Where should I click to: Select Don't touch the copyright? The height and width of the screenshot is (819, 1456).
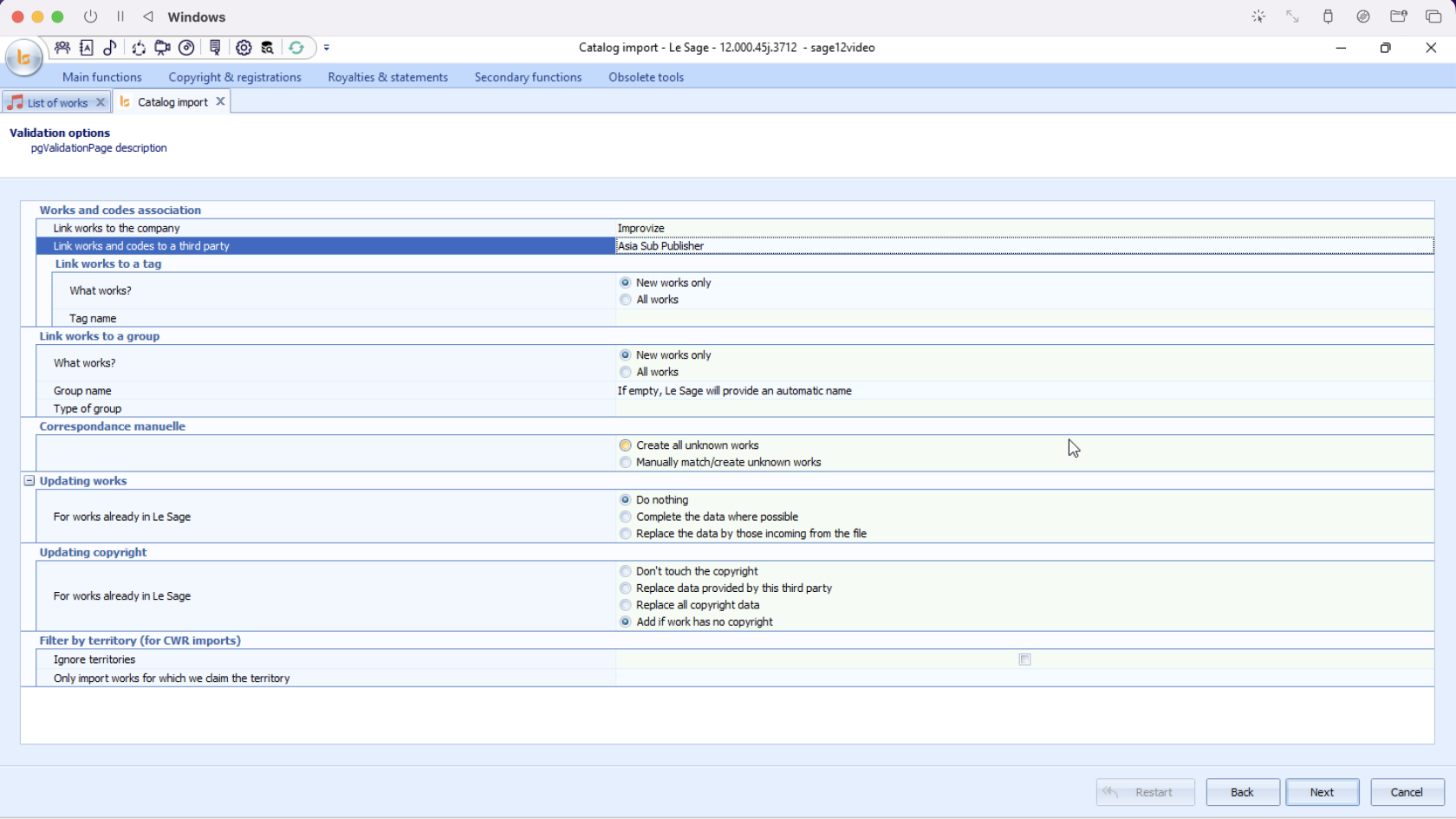click(x=689, y=571)
